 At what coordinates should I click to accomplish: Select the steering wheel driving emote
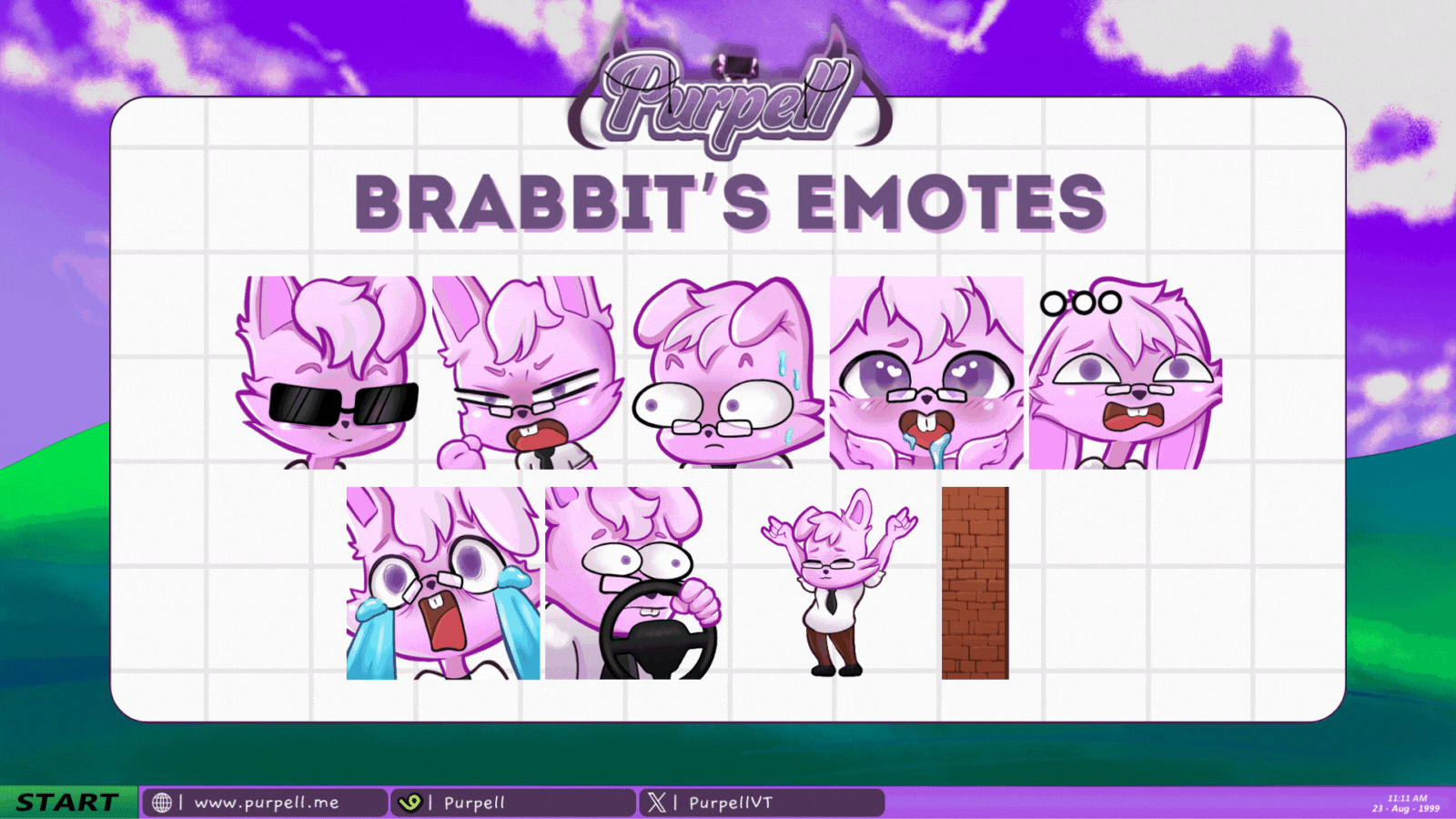click(634, 582)
